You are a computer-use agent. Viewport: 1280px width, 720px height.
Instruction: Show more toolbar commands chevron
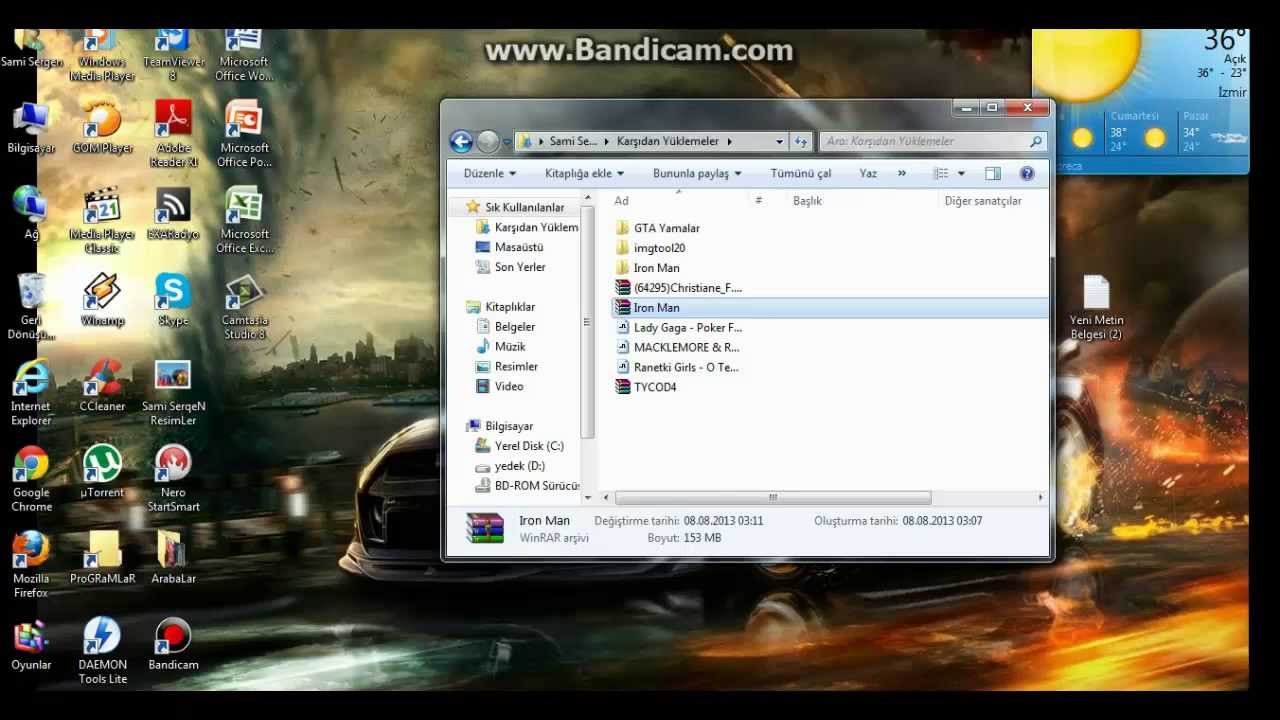(x=901, y=173)
